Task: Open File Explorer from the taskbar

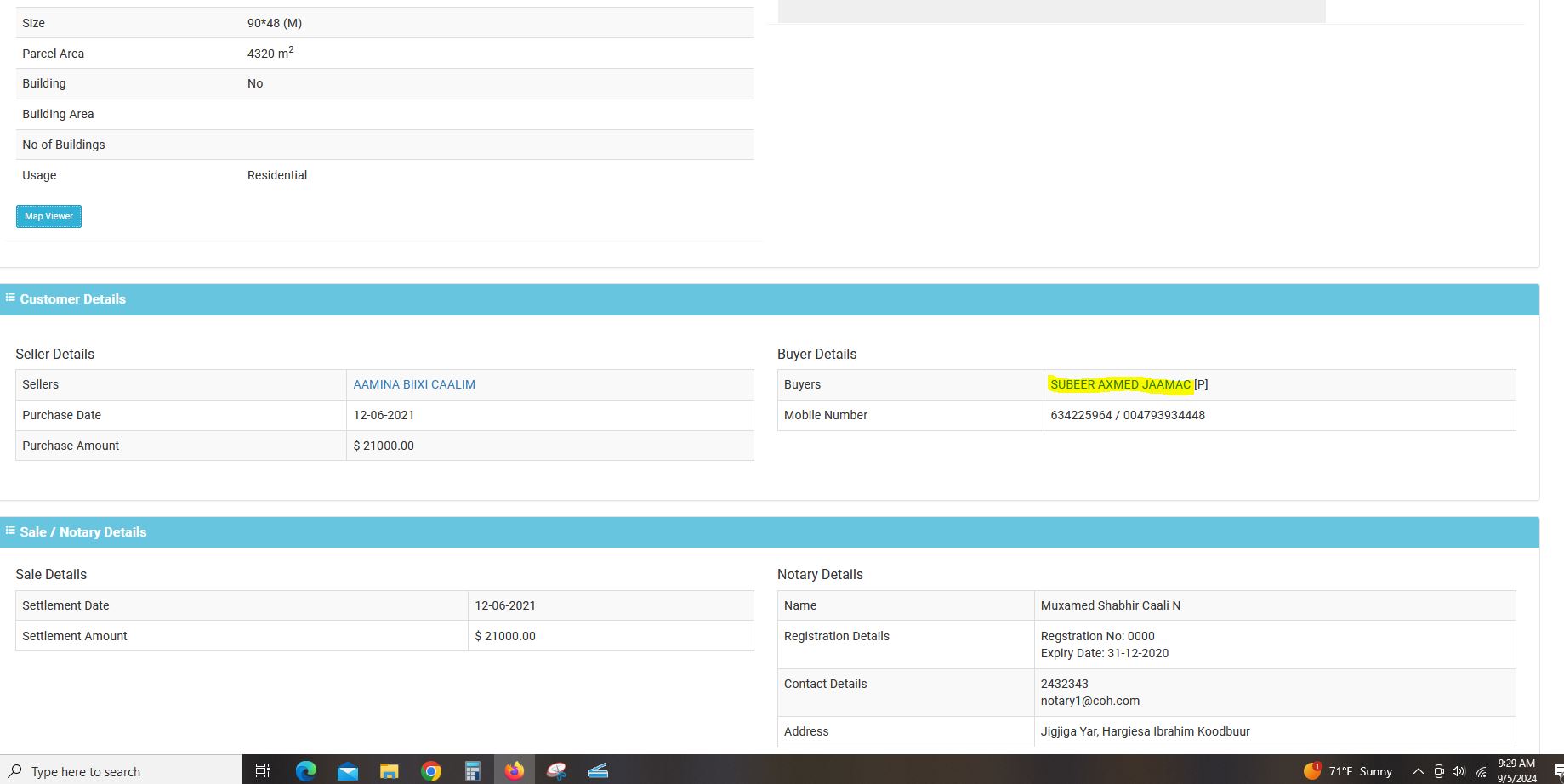Action: [x=389, y=770]
